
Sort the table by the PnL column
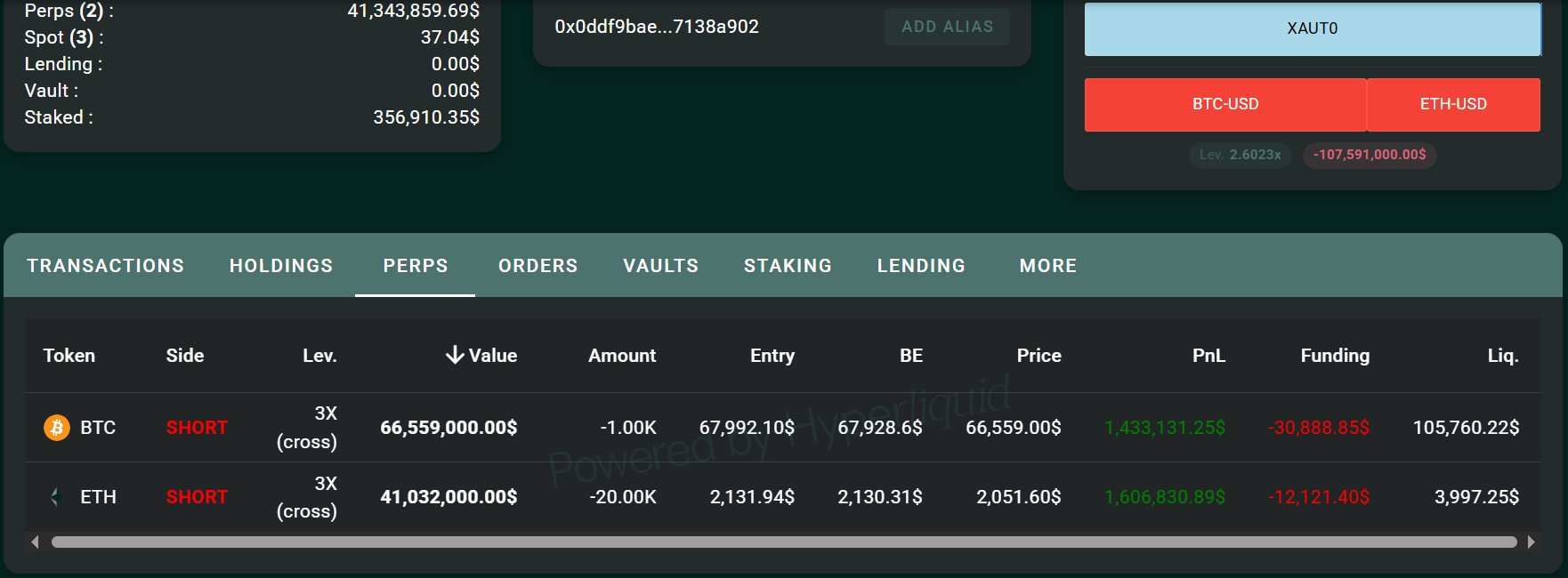pyautogui.click(x=1208, y=356)
